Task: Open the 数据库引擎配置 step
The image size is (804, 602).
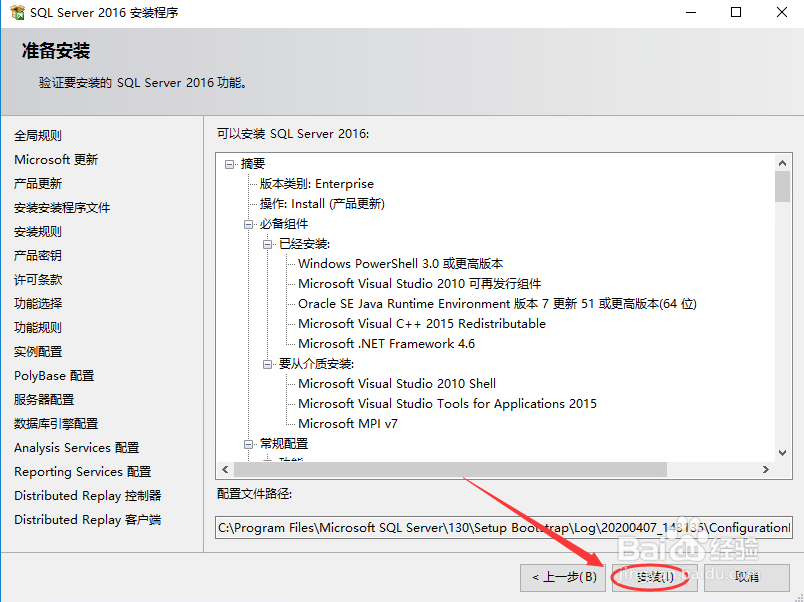Action: (x=56, y=424)
